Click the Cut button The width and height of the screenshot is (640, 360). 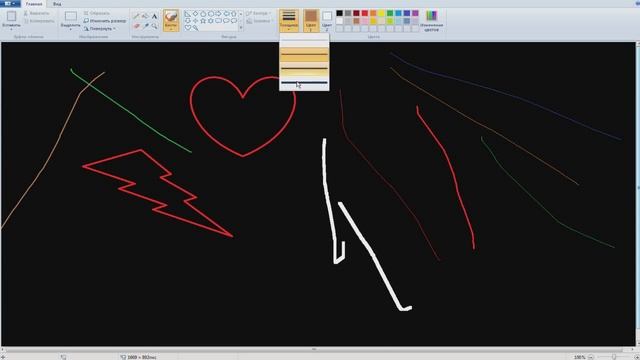(x=36, y=13)
